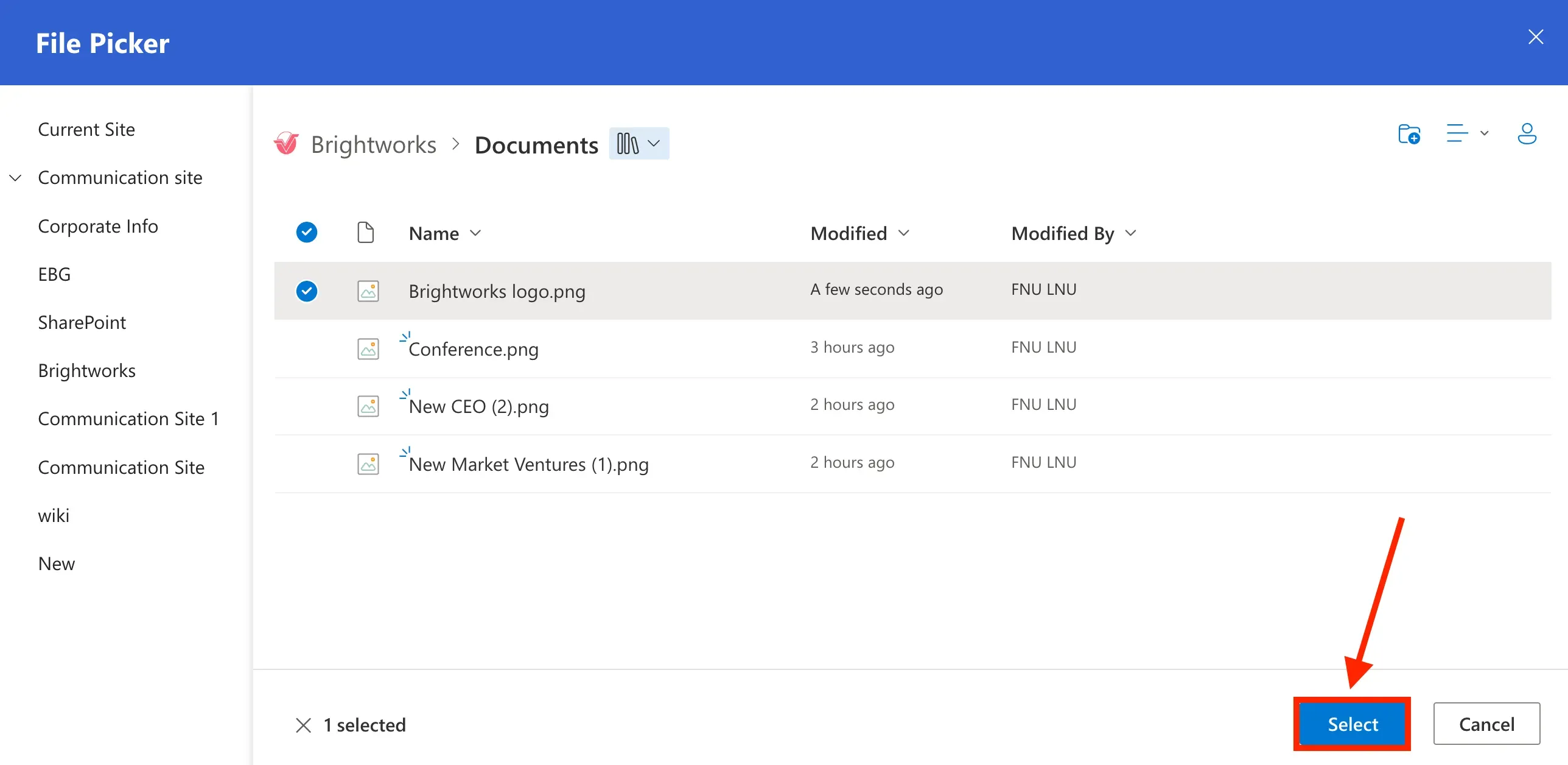Click the new folder icon
Image resolution: width=1568 pixels, height=765 pixels.
pos(1409,134)
